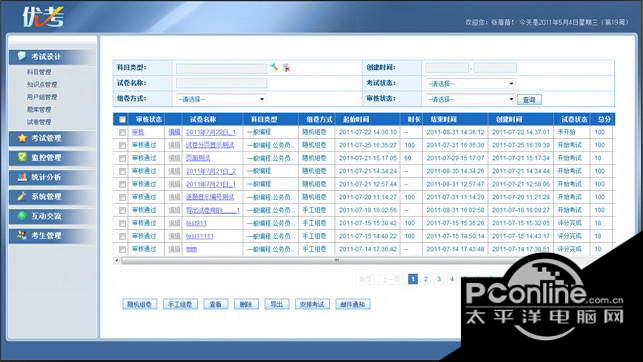Go to page 2 in pagination
This screenshot has height=362, width=643.
426,279
